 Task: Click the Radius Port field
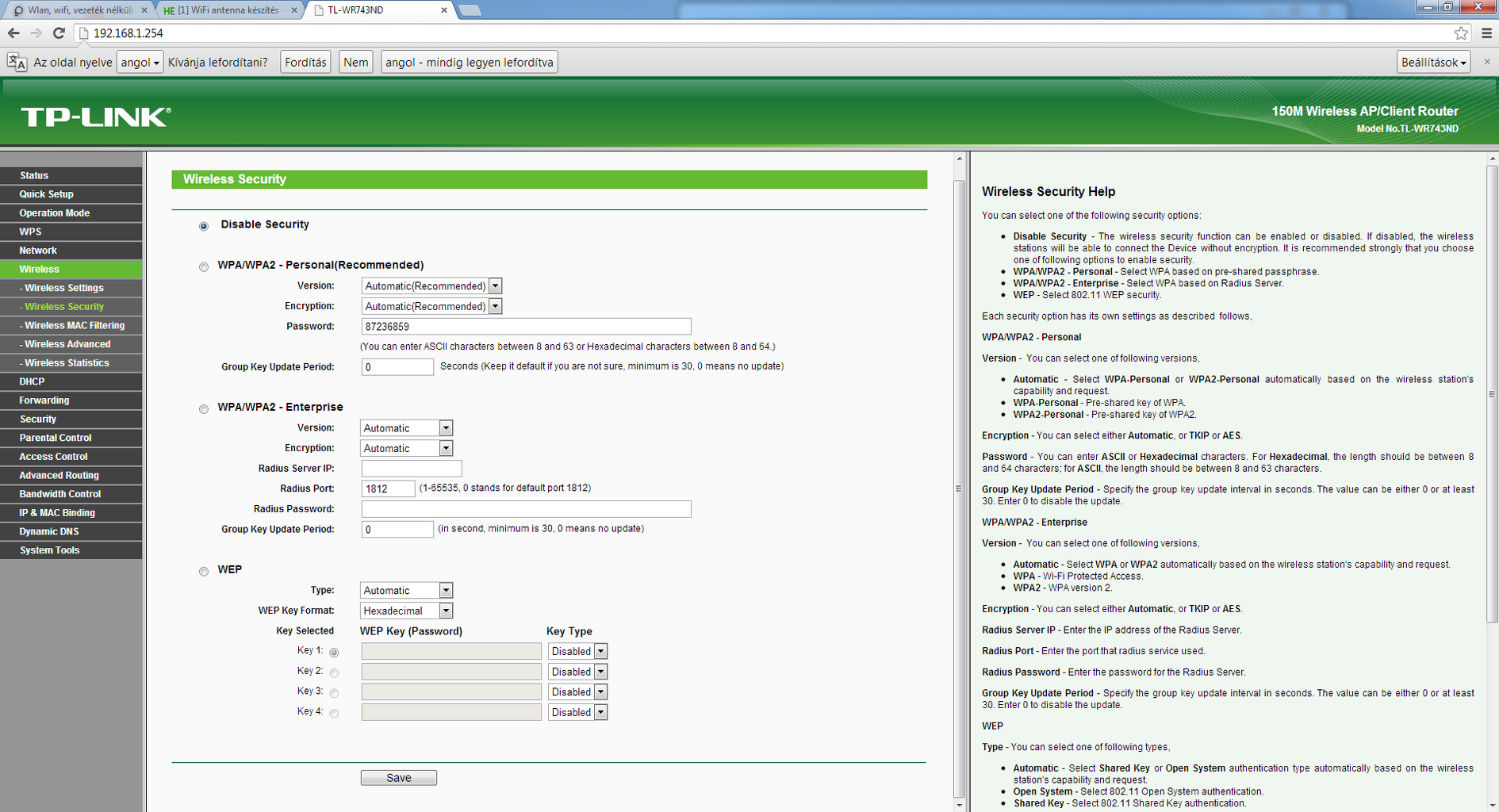(388, 488)
